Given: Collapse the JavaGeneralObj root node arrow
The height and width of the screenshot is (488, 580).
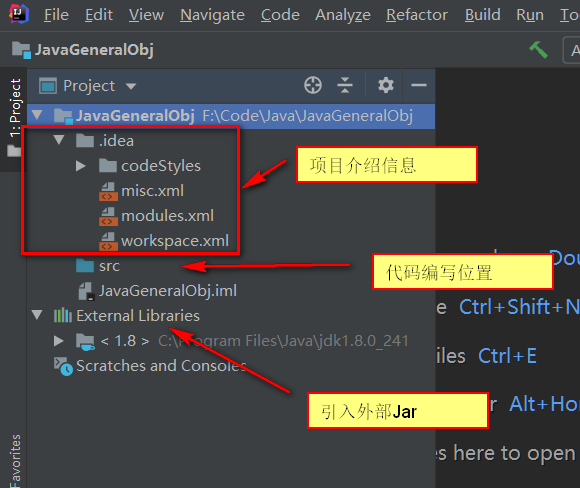Looking at the screenshot, I should pos(37,115).
